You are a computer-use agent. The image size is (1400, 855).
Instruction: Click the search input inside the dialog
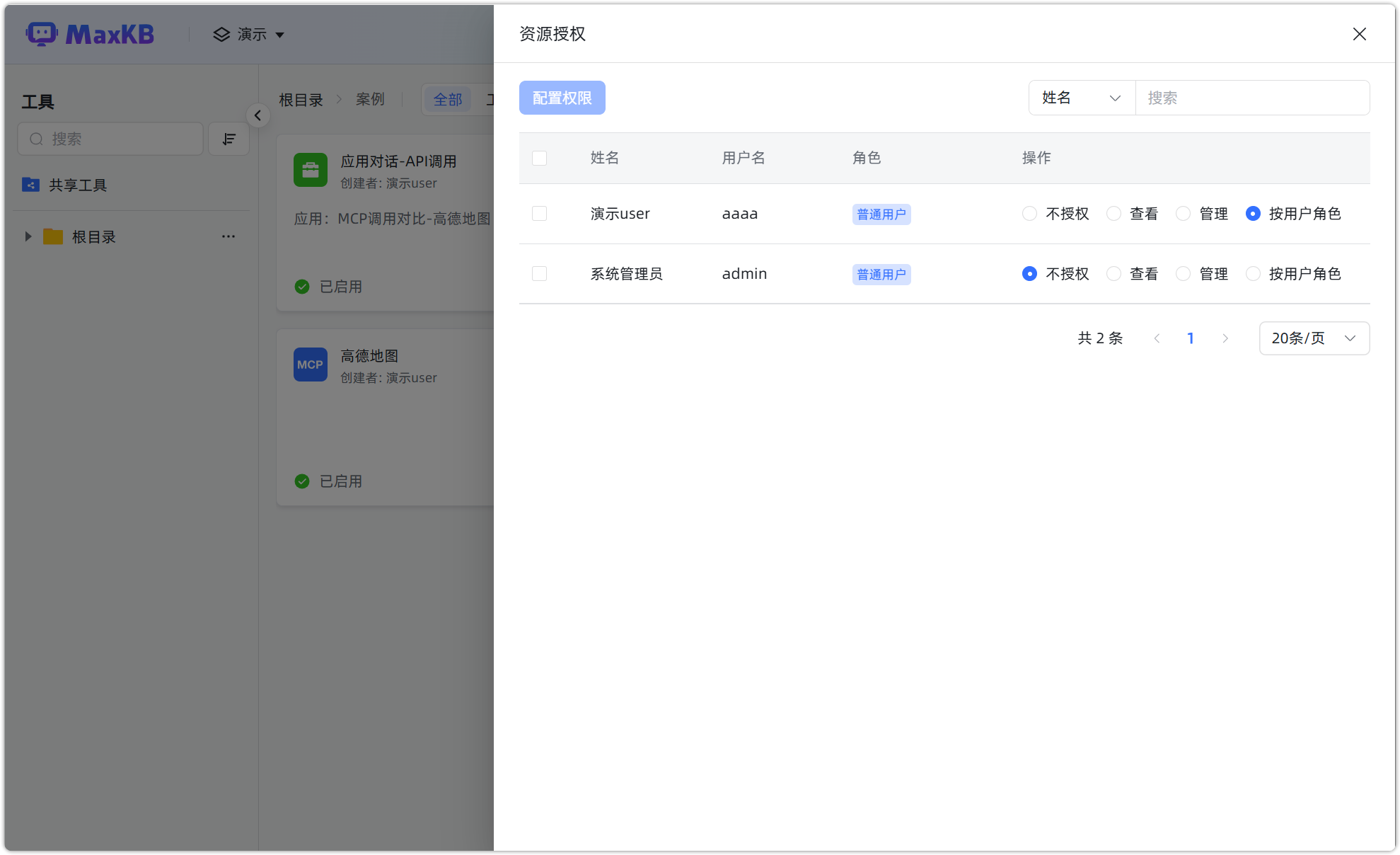coord(1252,98)
